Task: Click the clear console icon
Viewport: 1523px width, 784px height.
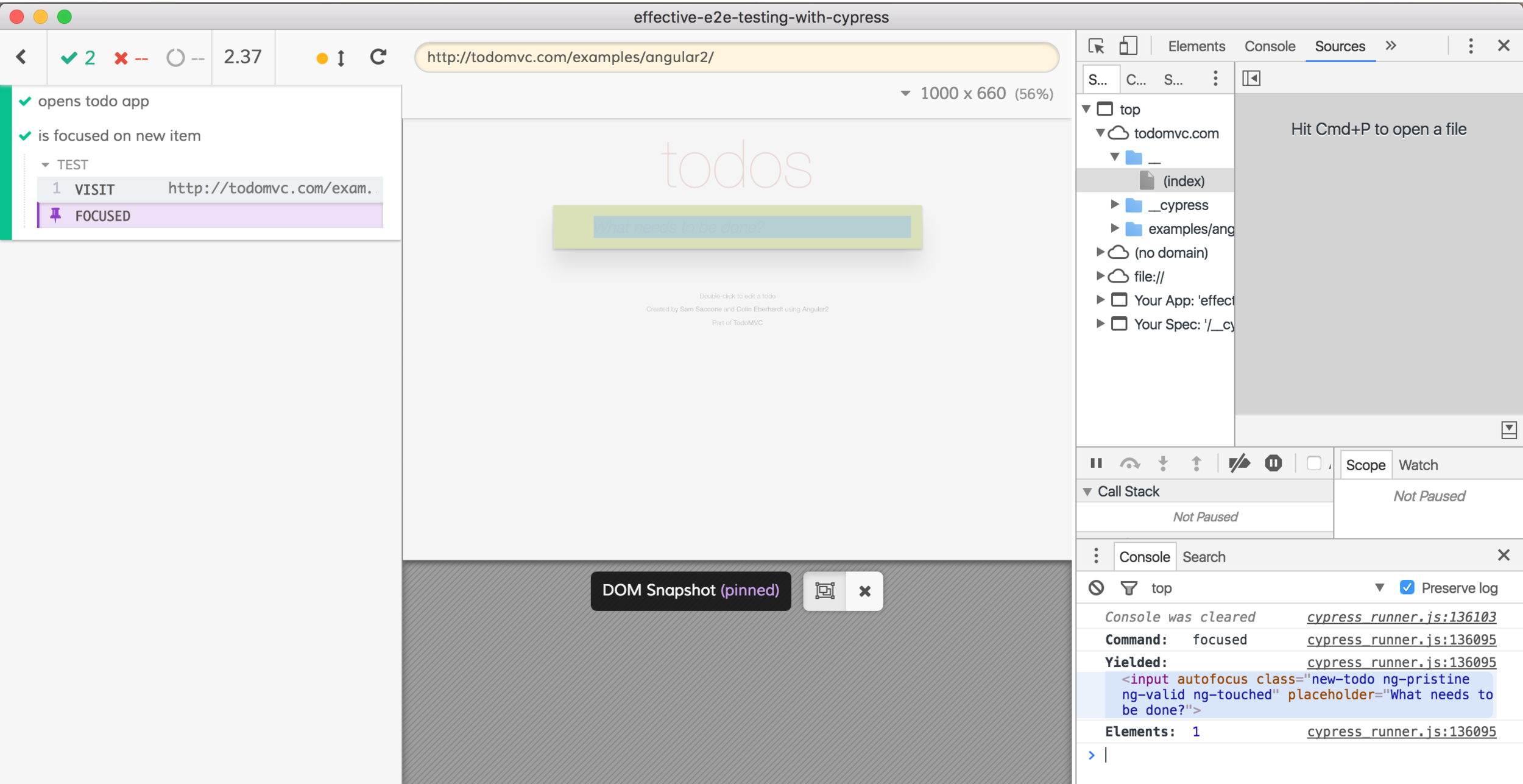Action: point(1096,588)
